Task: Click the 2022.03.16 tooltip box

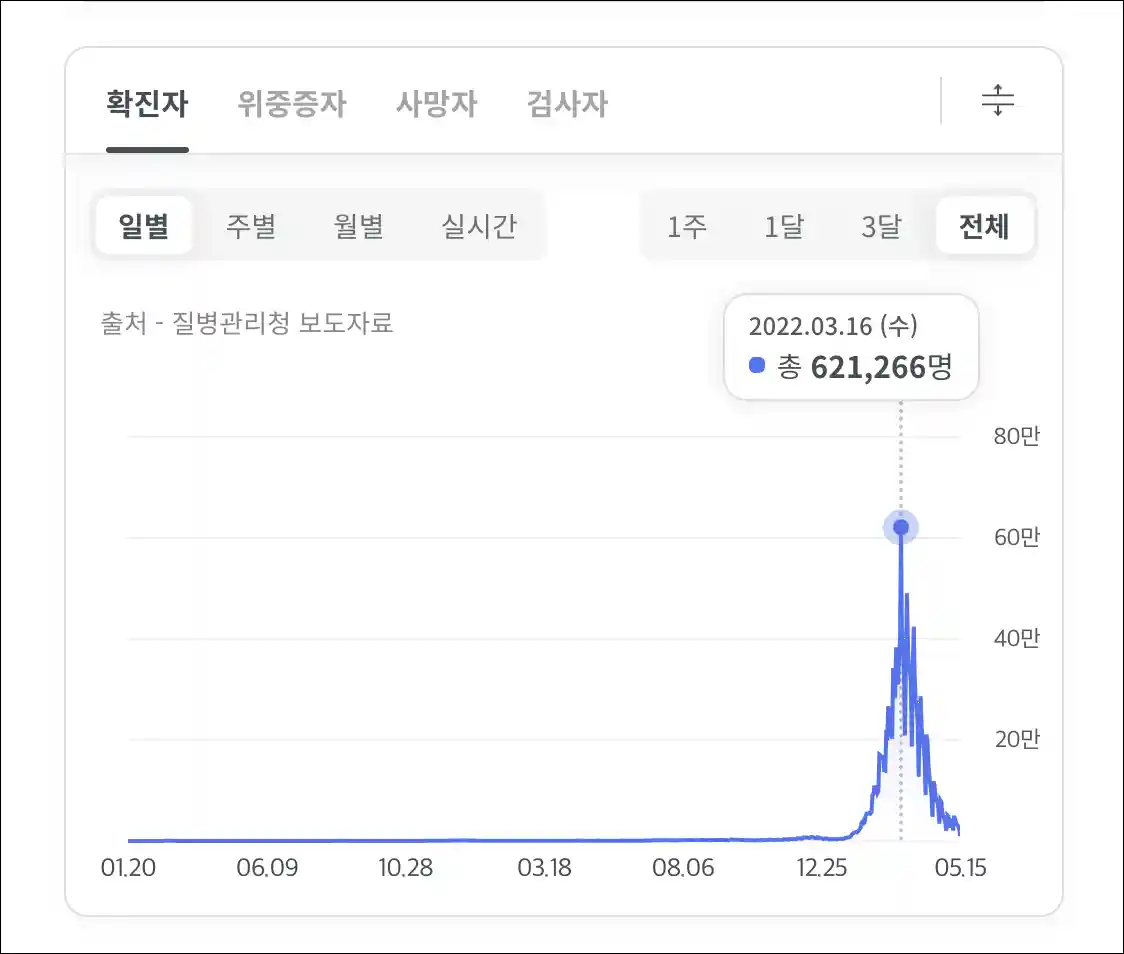Action: coord(850,347)
